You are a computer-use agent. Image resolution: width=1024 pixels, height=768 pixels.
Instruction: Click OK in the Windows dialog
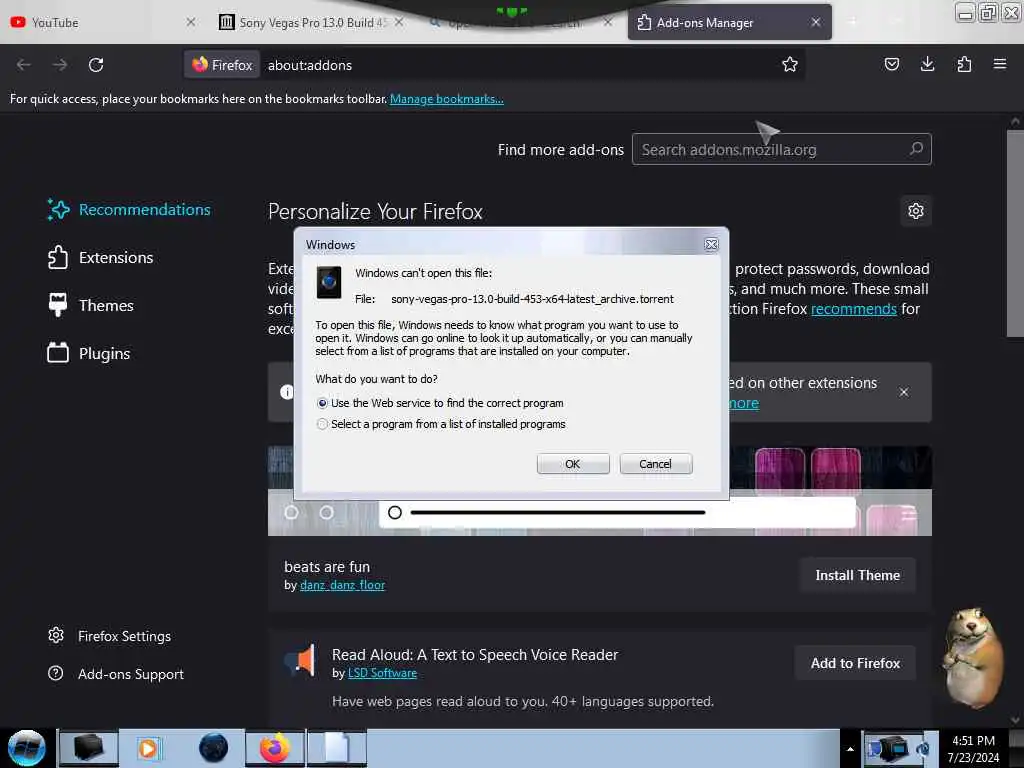tap(573, 464)
